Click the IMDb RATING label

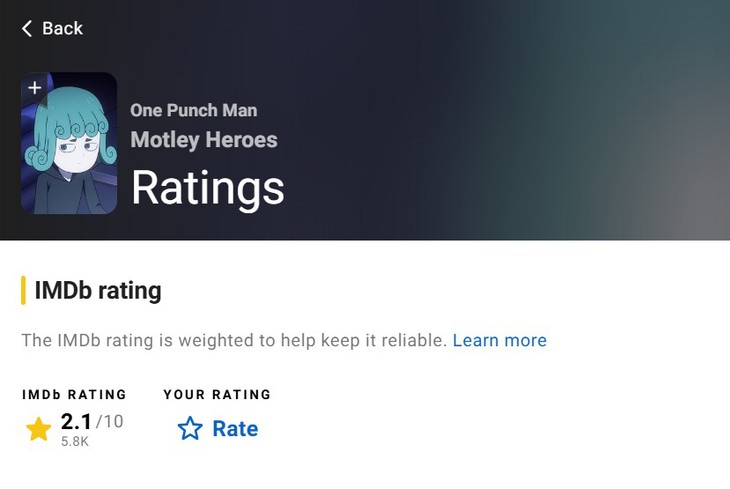tap(74, 395)
